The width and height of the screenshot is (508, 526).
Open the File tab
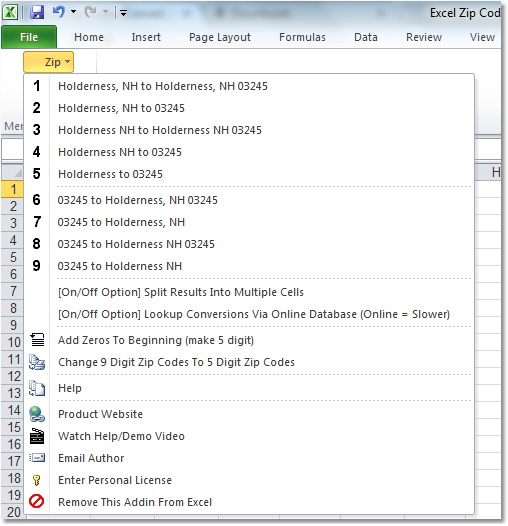29,37
